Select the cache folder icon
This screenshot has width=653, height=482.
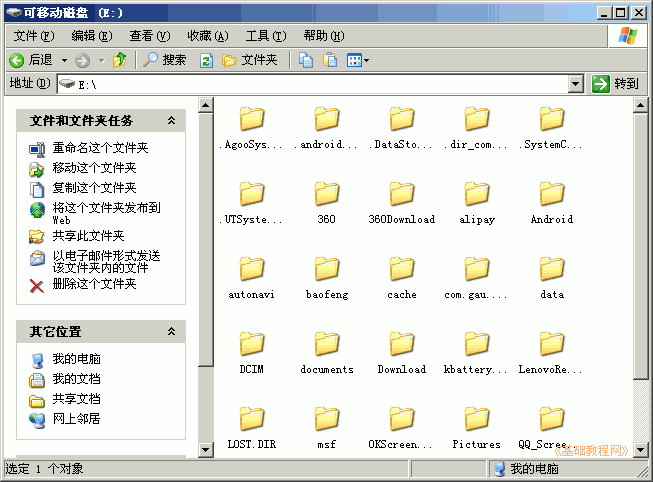point(401,269)
